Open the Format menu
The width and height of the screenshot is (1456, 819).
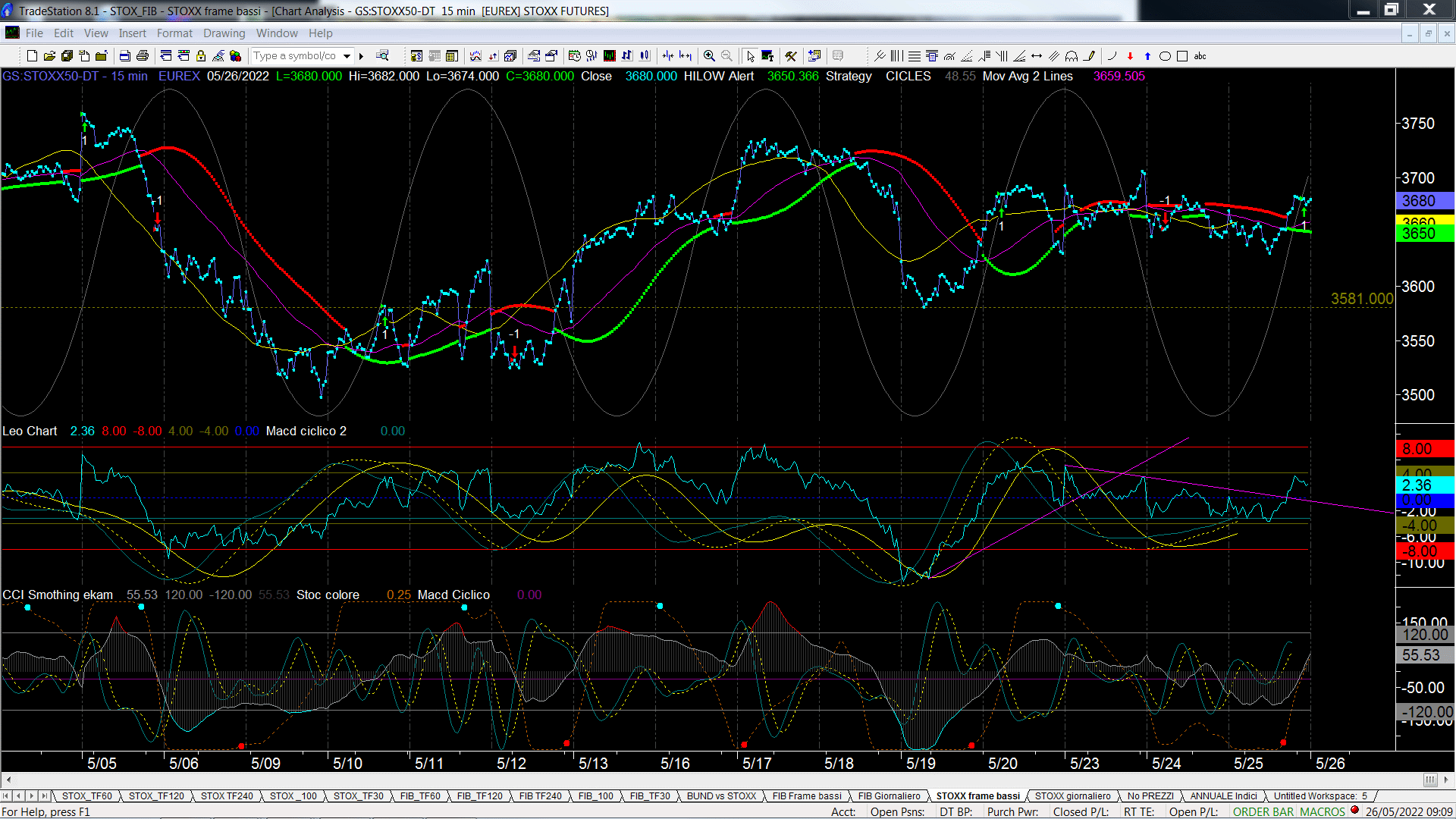click(x=174, y=33)
